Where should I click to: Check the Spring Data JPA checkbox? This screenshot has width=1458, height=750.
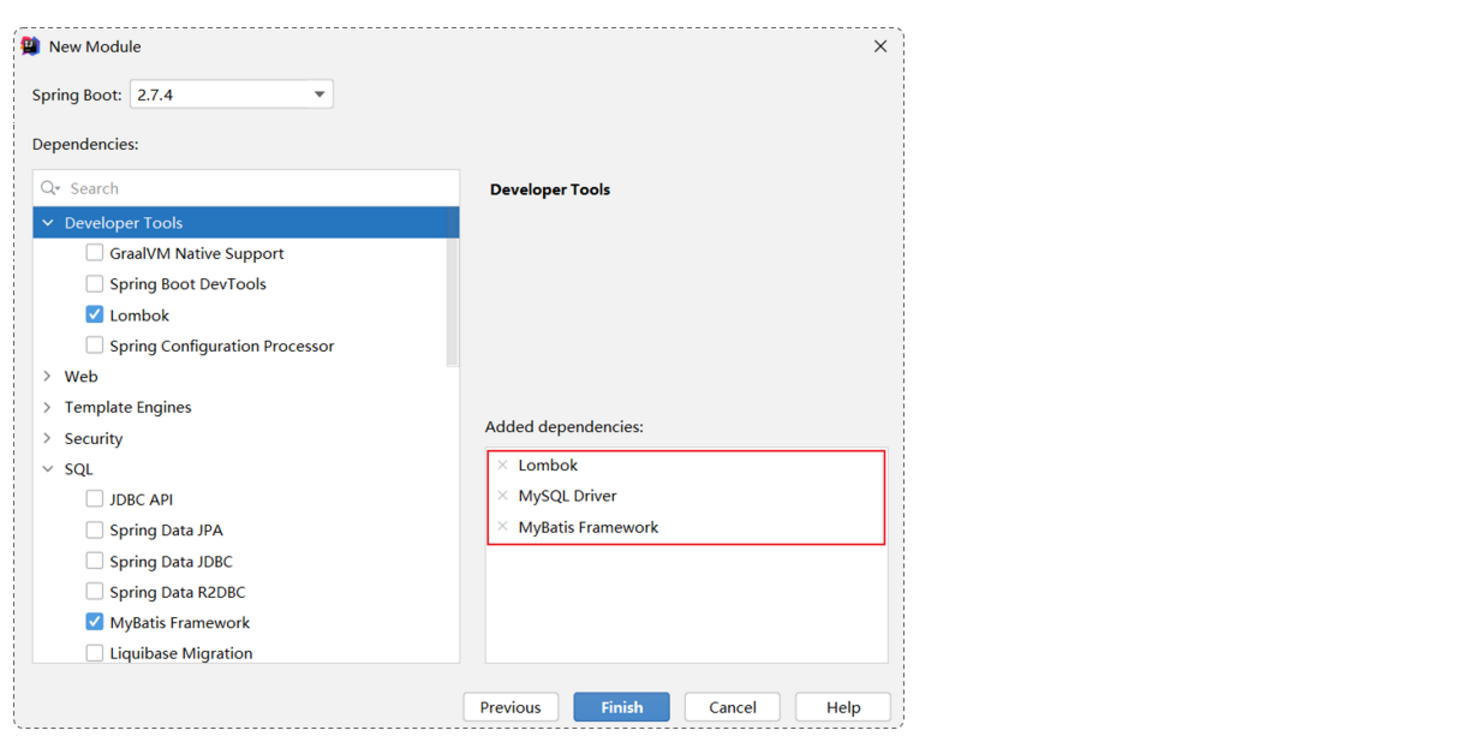pos(94,530)
